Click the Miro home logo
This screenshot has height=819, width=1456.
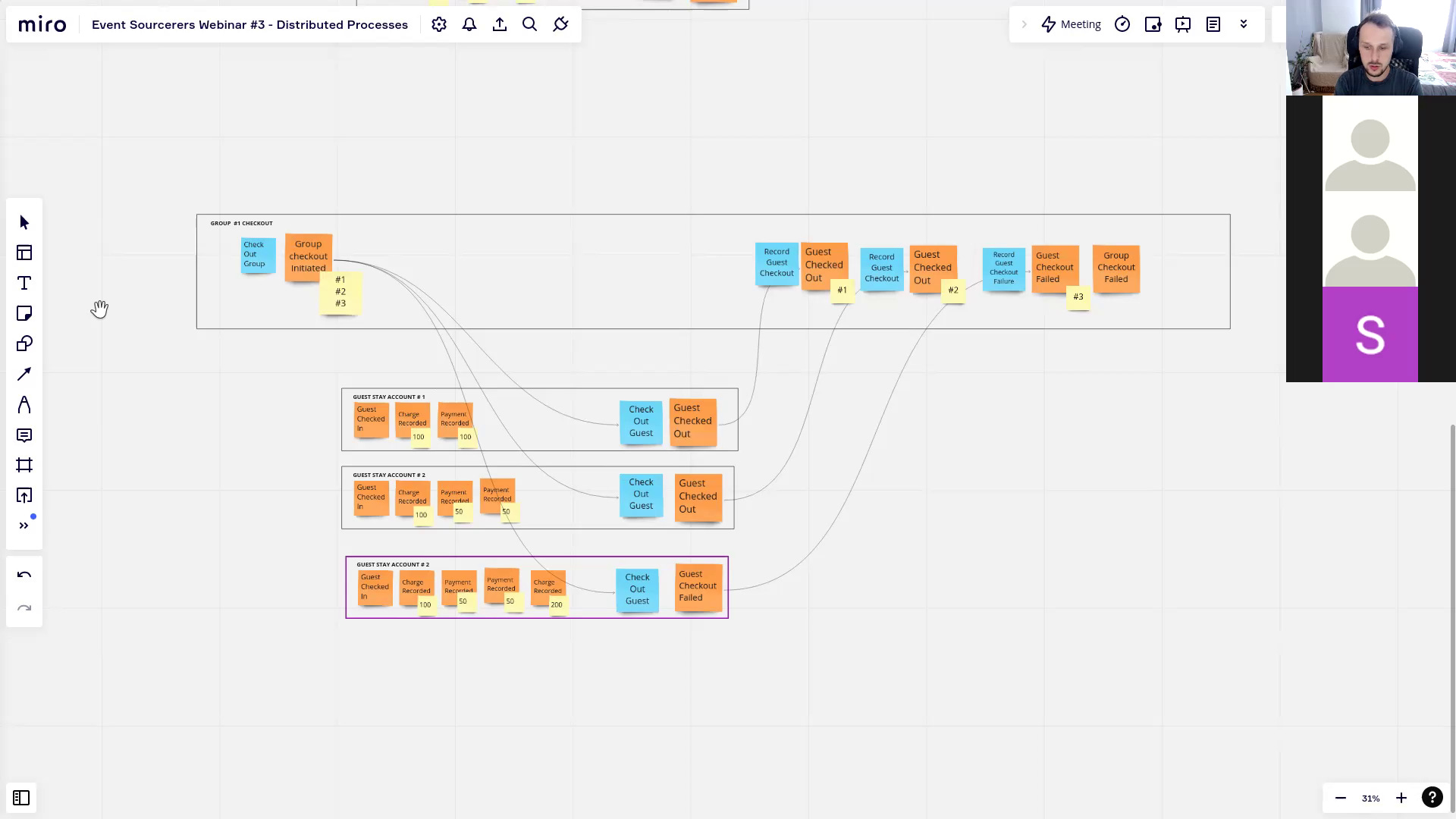tap(42, 24)
